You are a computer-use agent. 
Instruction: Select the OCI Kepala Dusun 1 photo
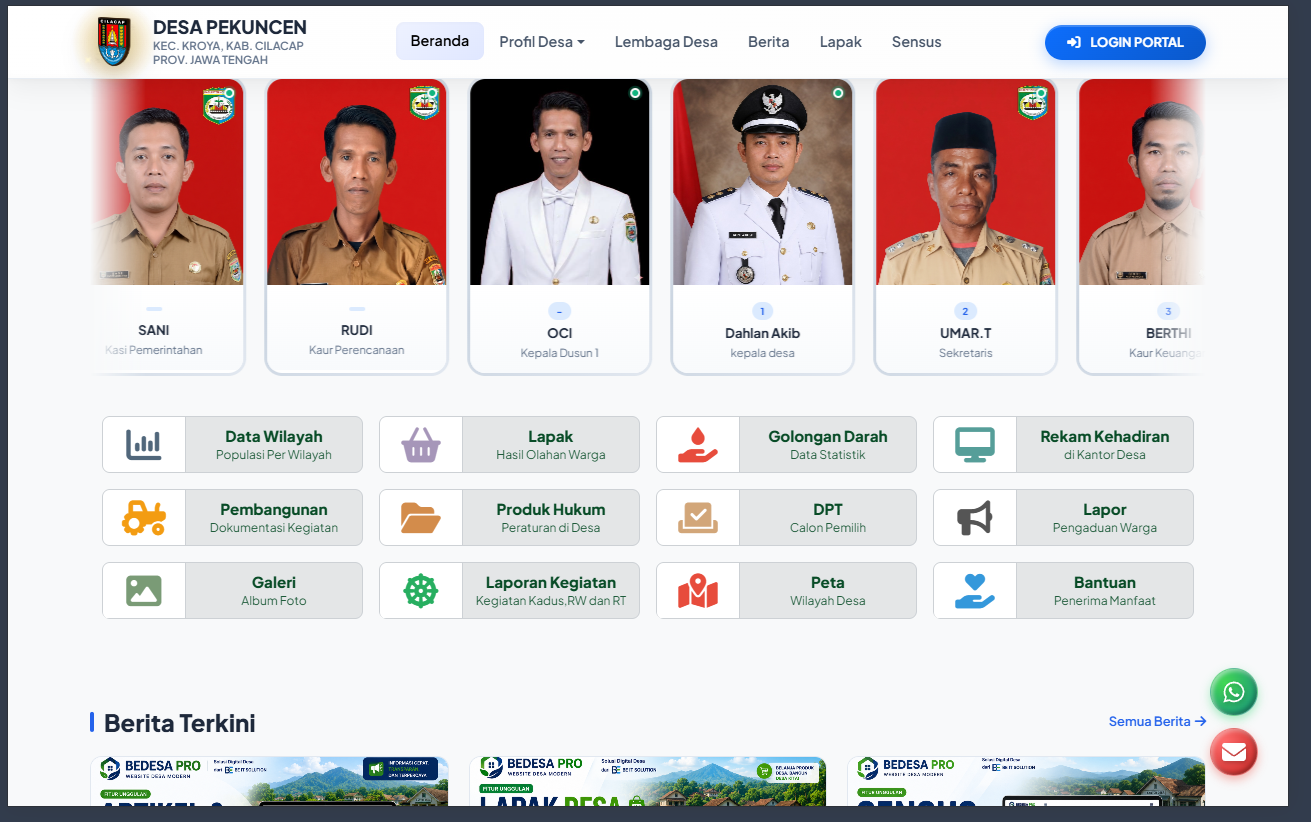[x=560, y=182]
